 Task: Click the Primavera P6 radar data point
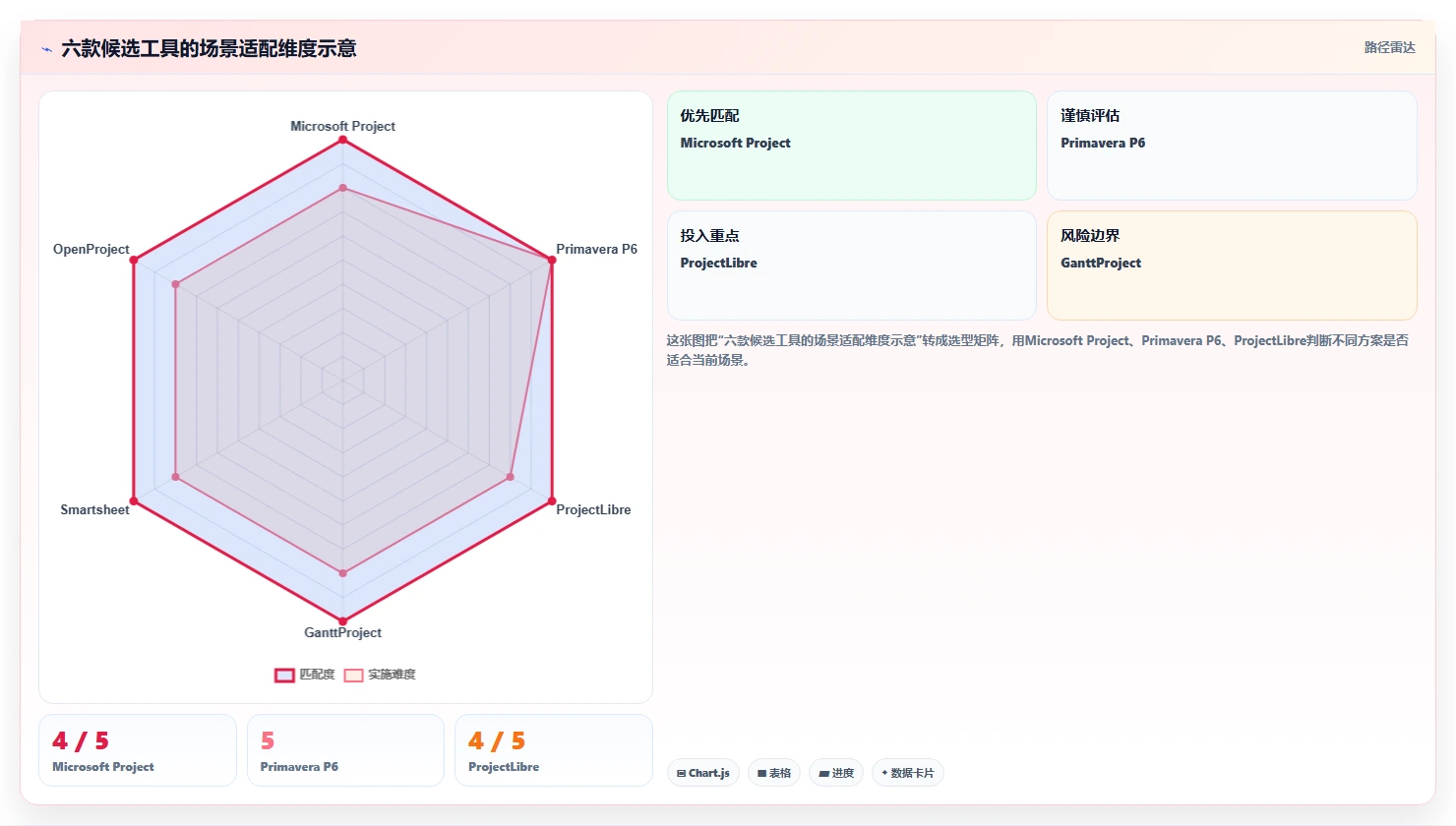tap(552, 260)
